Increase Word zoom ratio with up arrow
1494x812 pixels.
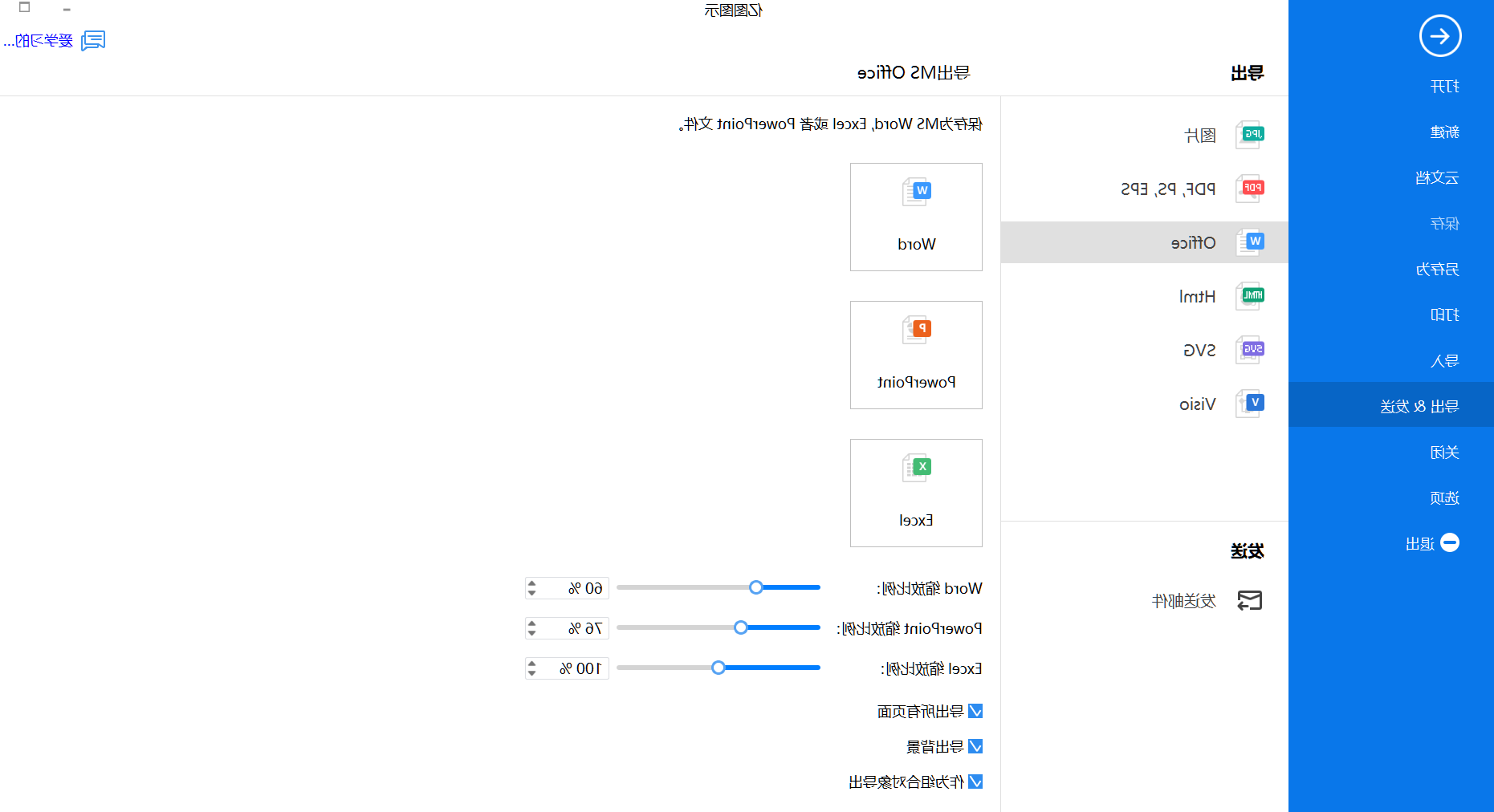[531, 583]
